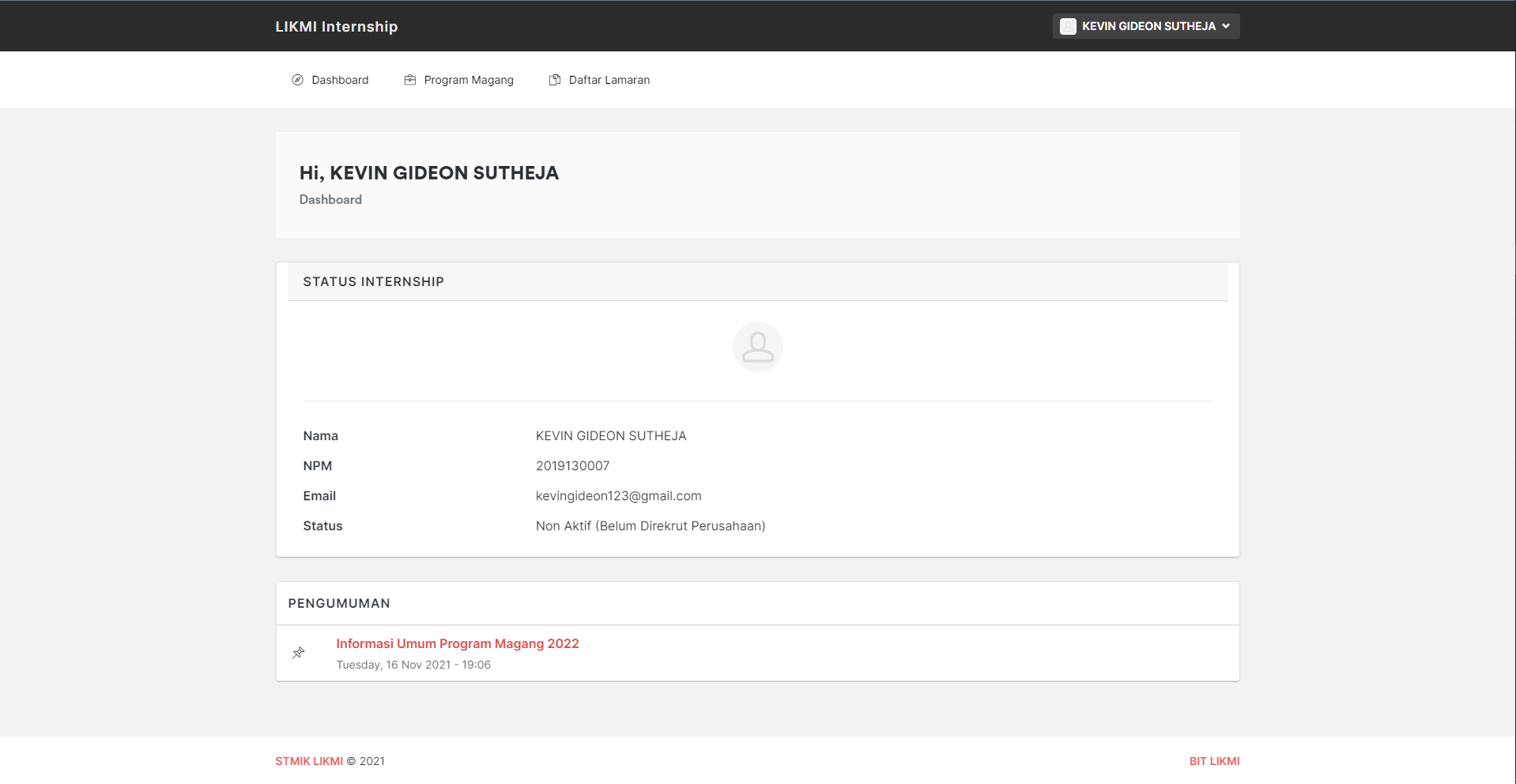Click the pin icon beside announcement
This screenshot has height=784, width=1516.
[x=299, y=653]
